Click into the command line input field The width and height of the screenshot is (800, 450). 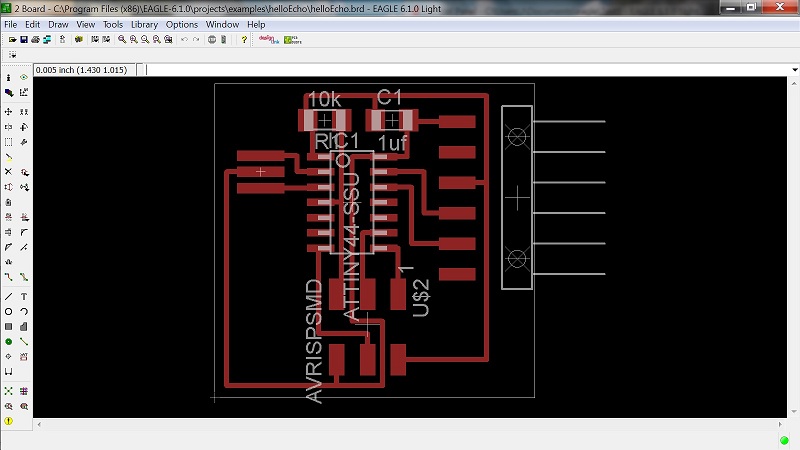pos(467,70)
